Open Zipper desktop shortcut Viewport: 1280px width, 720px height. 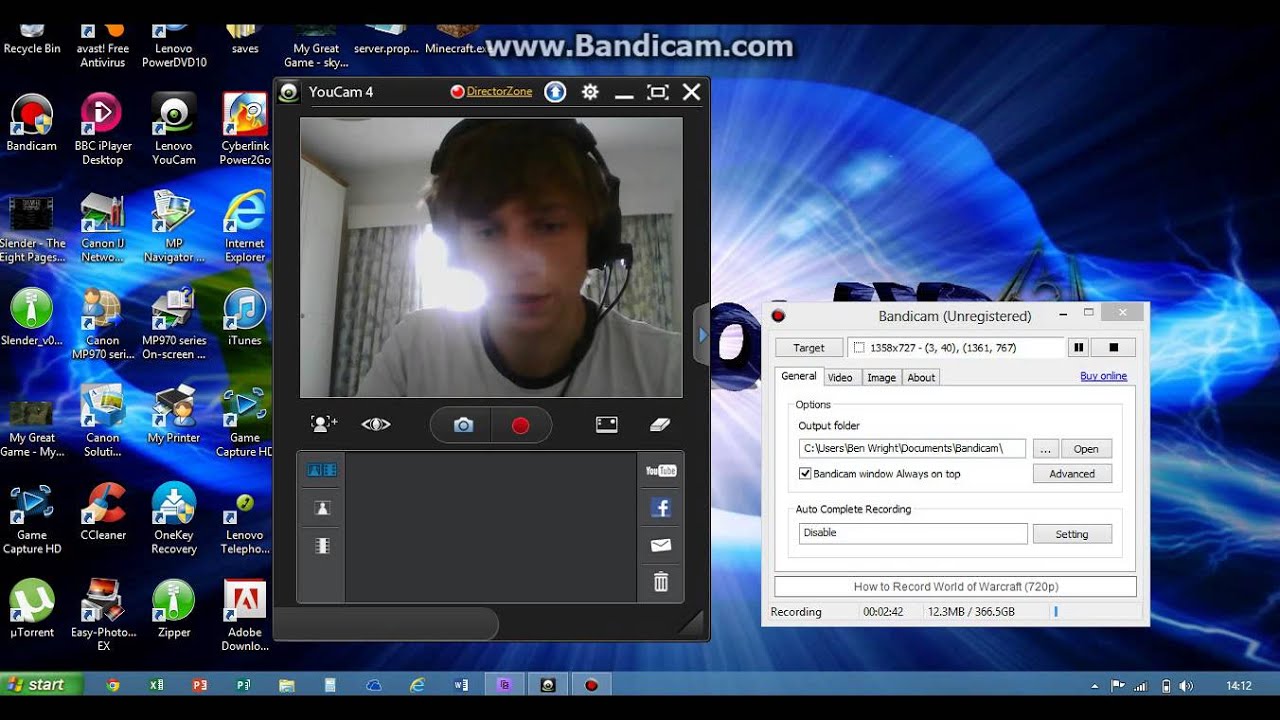(x=174, y=609)
